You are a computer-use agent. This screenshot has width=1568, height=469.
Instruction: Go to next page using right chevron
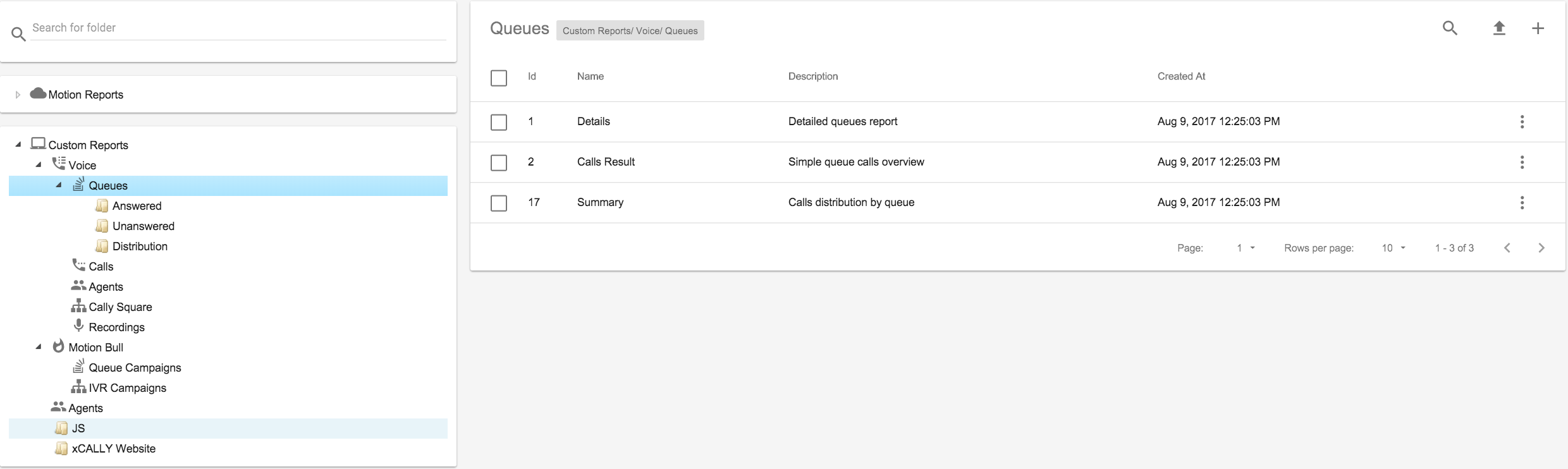click(1541, 248)
